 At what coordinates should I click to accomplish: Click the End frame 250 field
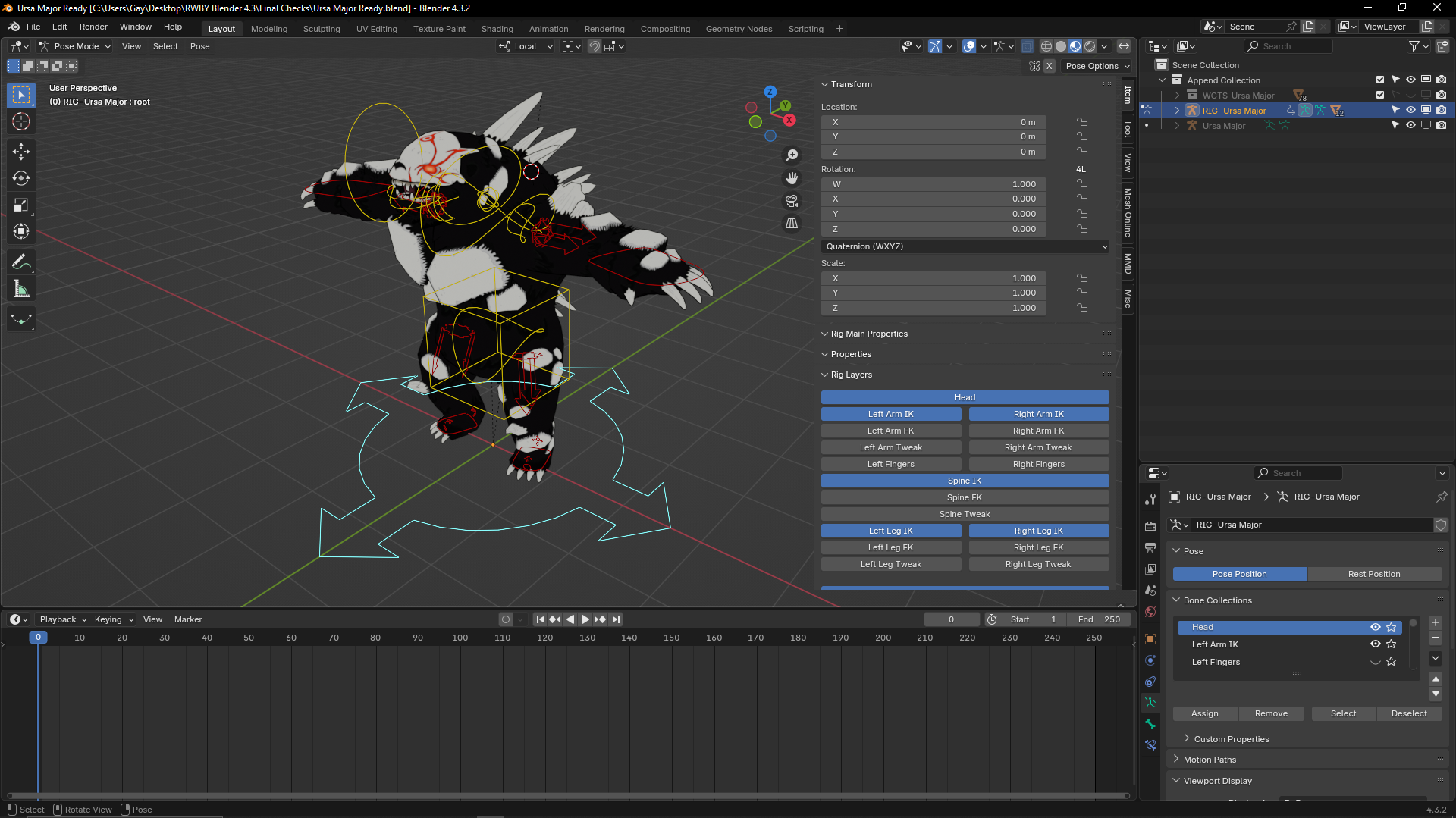[1099, 619]
